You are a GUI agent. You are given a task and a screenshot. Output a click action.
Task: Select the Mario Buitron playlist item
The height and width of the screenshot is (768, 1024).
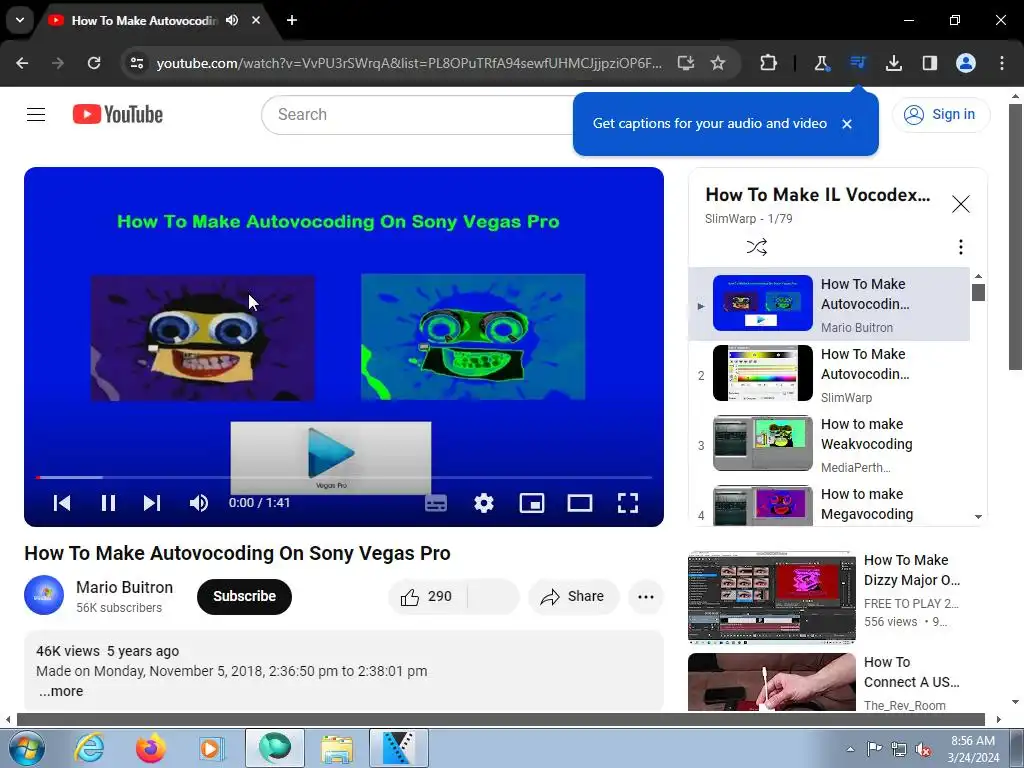[829, 304]
